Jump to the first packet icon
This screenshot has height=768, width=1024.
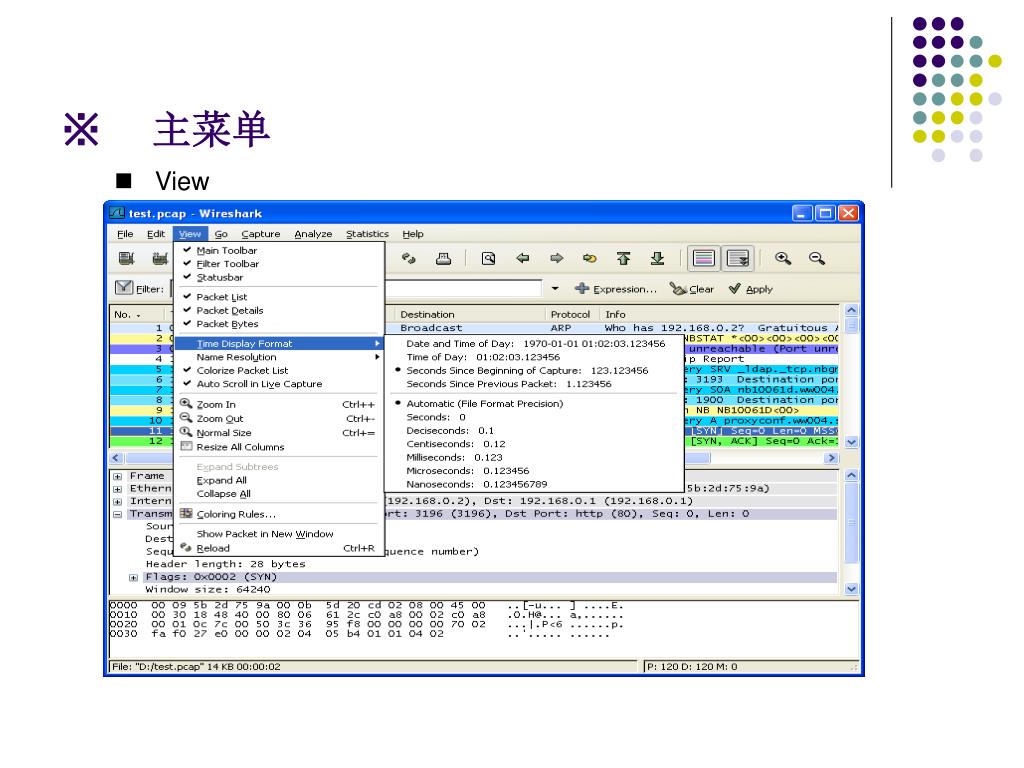[624, 259]
